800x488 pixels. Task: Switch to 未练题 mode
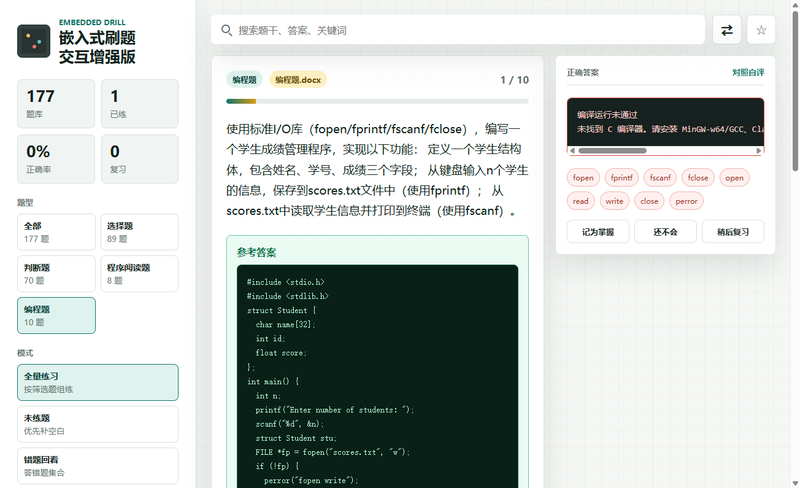pos(97,424)
